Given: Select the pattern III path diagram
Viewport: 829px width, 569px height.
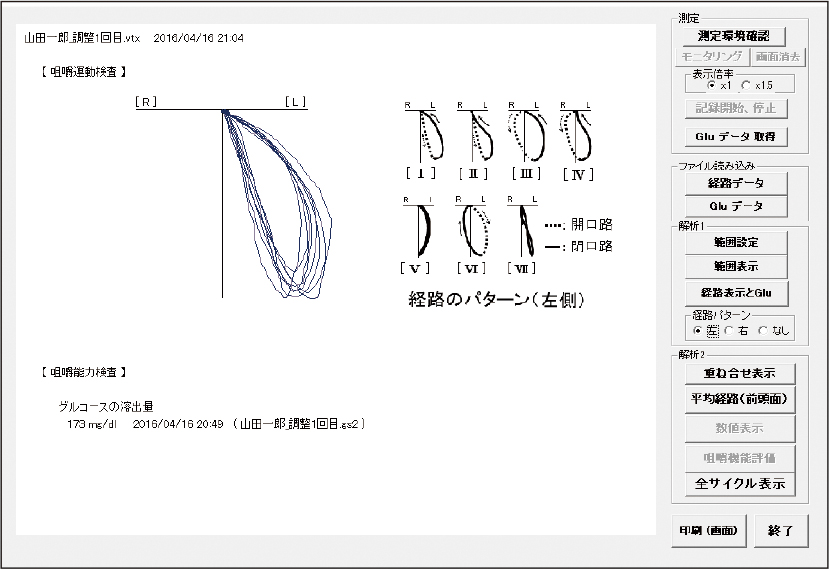Looking at the screenshot, I should (526, 134).
